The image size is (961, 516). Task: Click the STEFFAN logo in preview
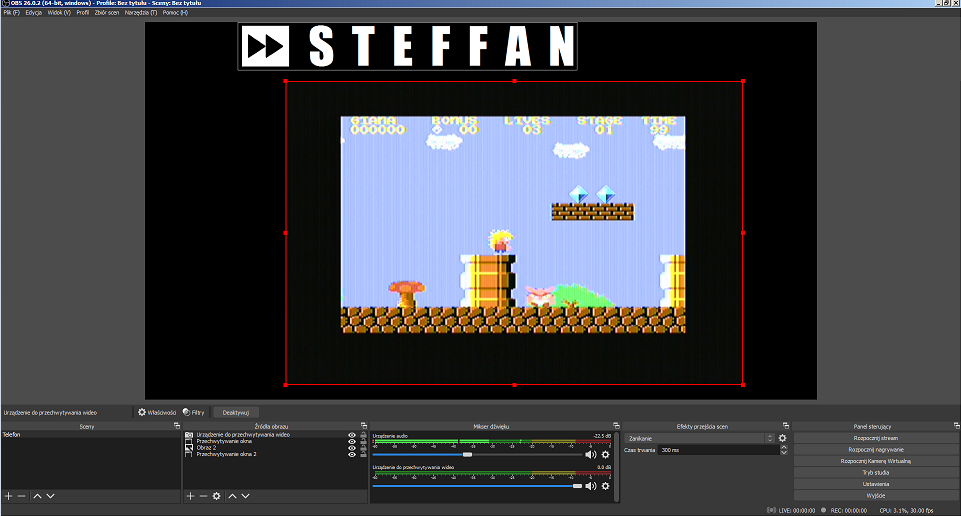pyautogui.click(x=408, y=47)
